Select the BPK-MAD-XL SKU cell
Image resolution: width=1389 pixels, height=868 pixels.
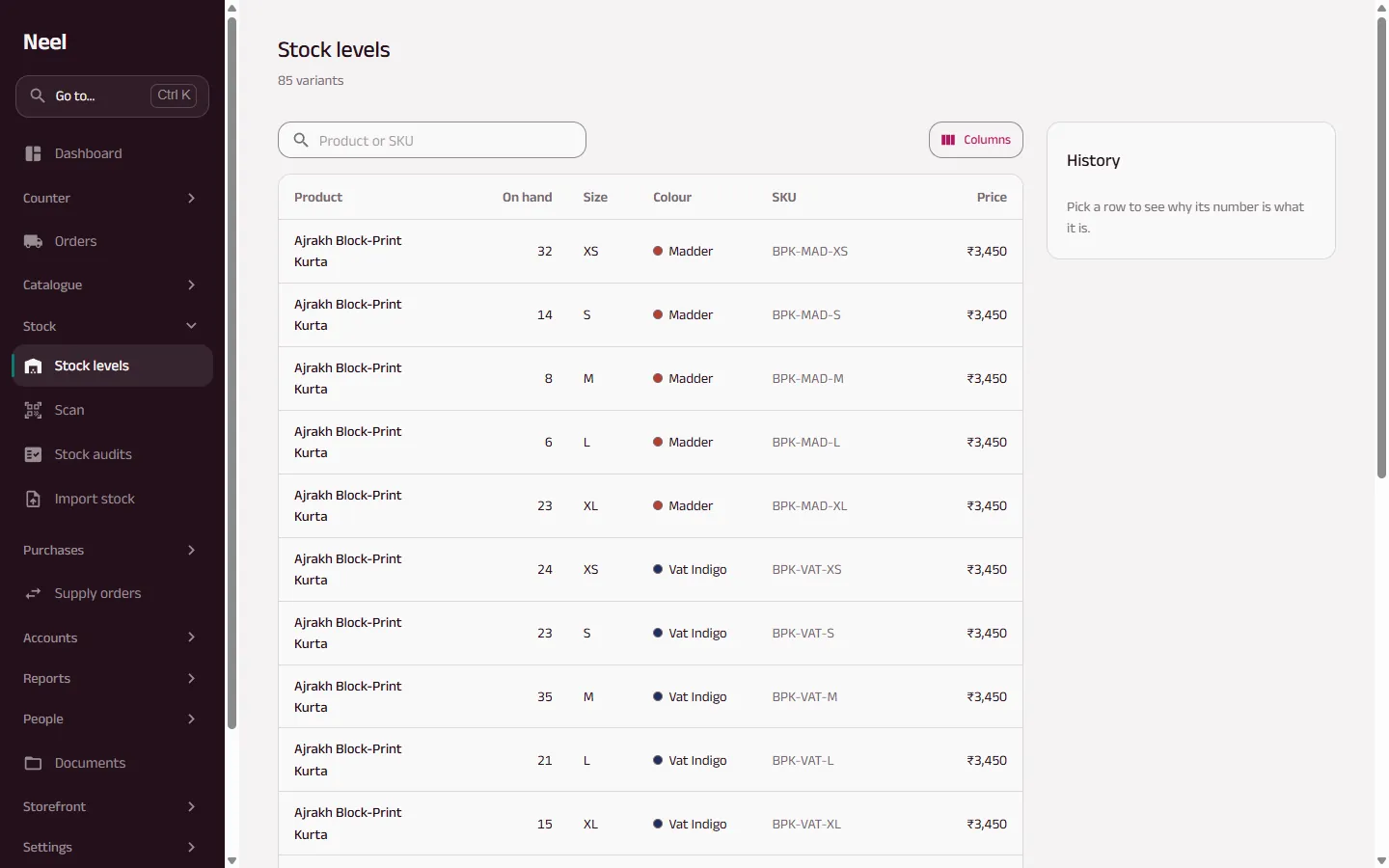(x=810, y=505)
